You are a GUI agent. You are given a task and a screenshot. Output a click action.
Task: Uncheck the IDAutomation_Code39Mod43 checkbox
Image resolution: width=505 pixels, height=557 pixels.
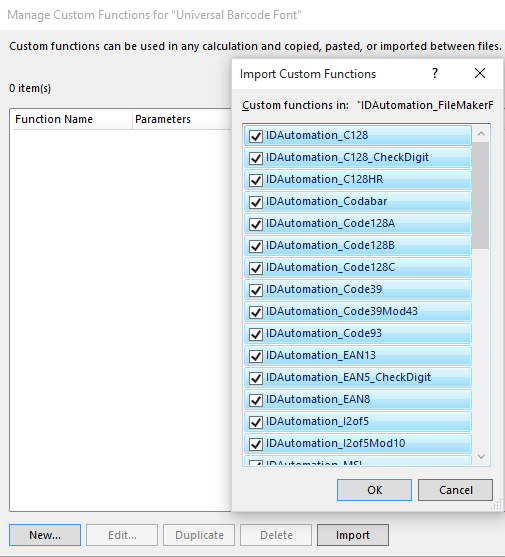pyautogui.click(x=256, y=312)
